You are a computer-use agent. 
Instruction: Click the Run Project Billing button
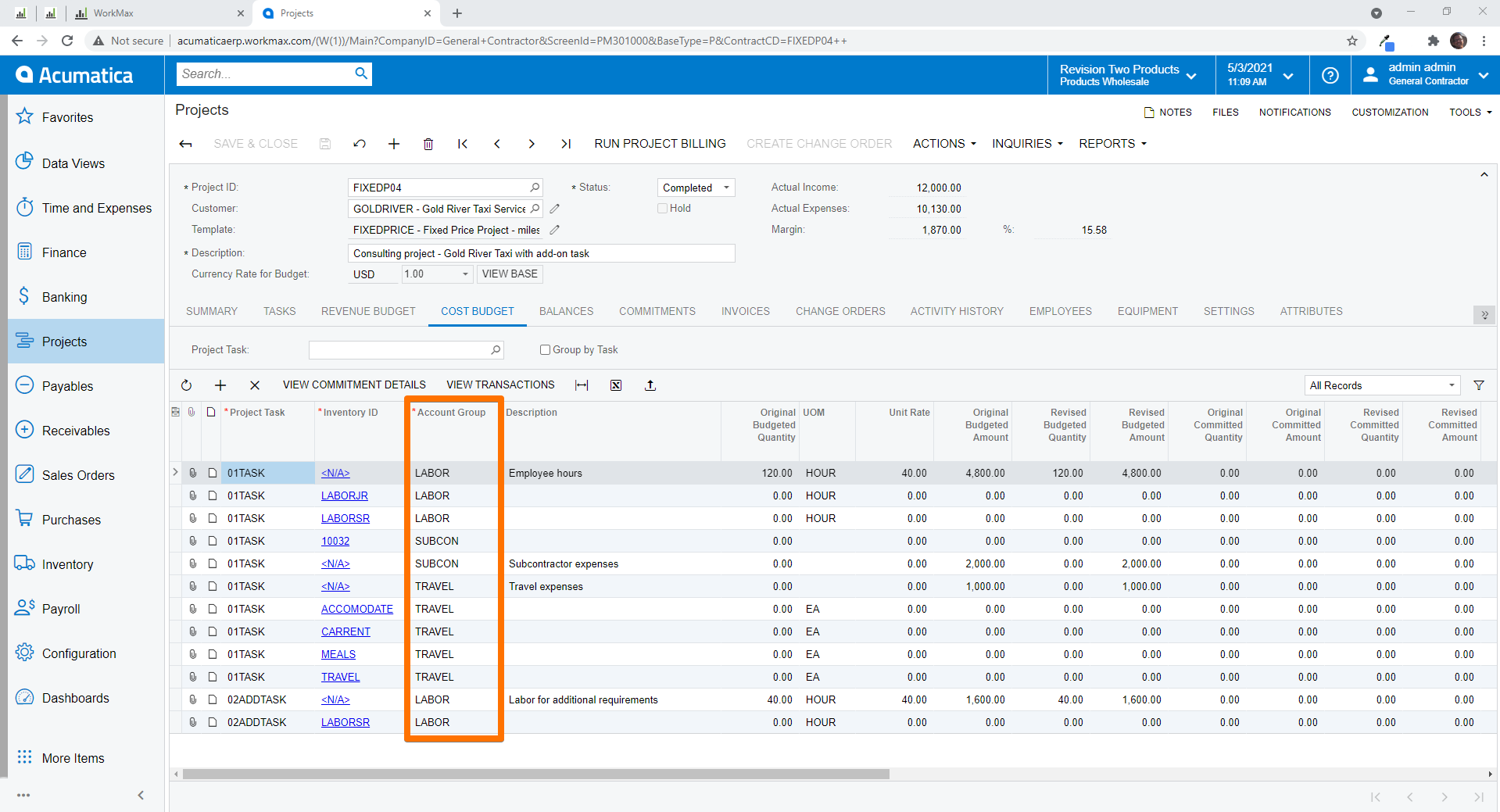point(660,144)
